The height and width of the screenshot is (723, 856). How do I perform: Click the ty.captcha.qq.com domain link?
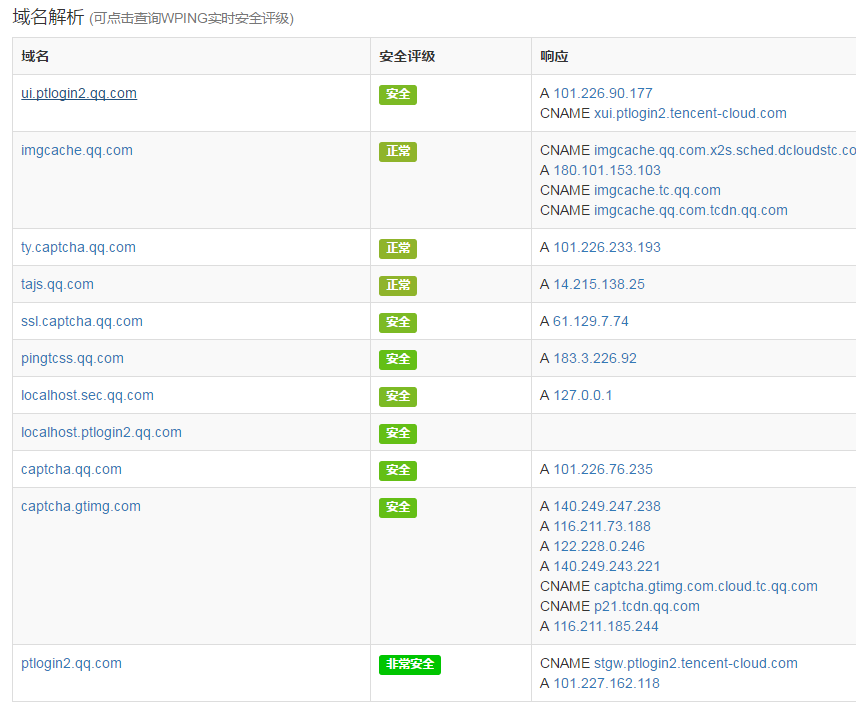78,247
